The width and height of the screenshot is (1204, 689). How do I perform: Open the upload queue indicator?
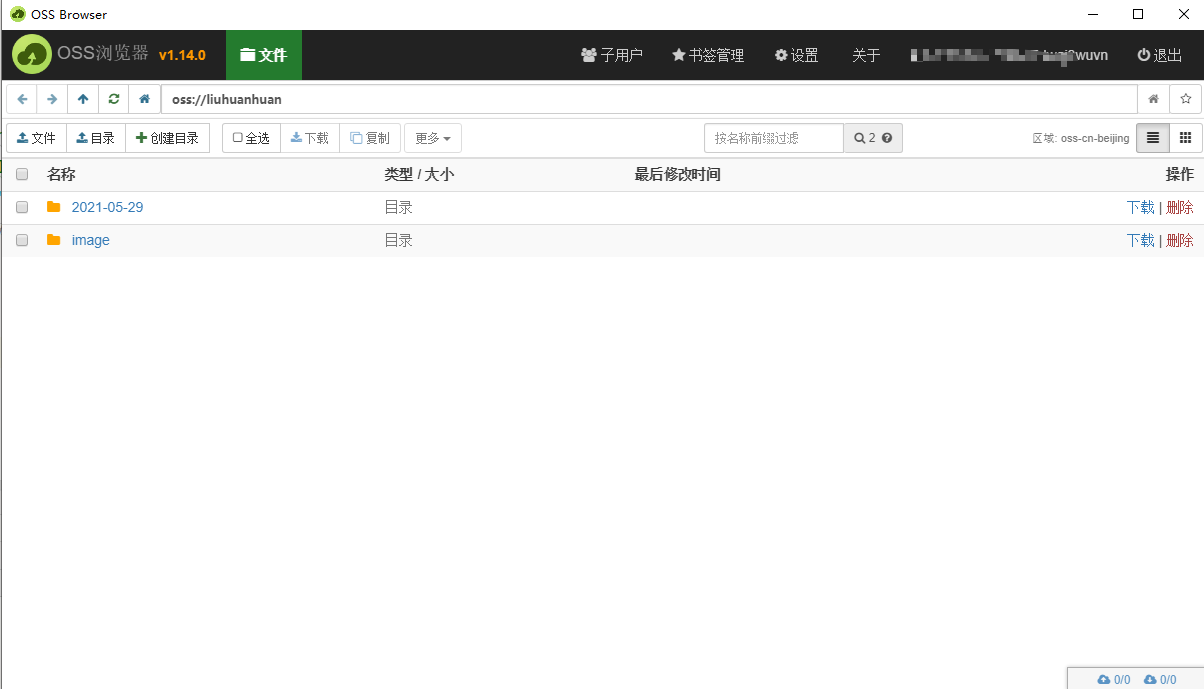(1114, 680)
